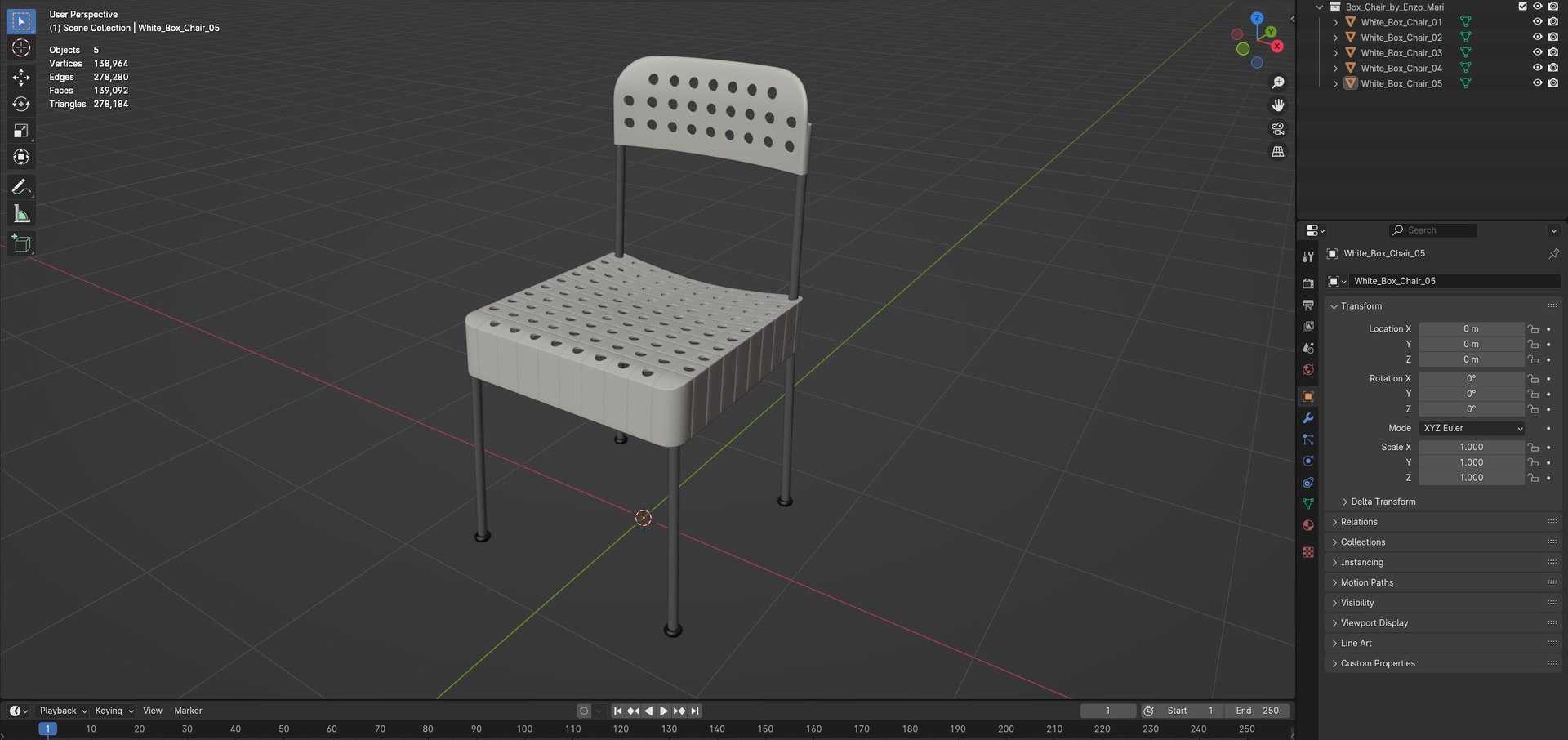Select the Move tool

21,77
